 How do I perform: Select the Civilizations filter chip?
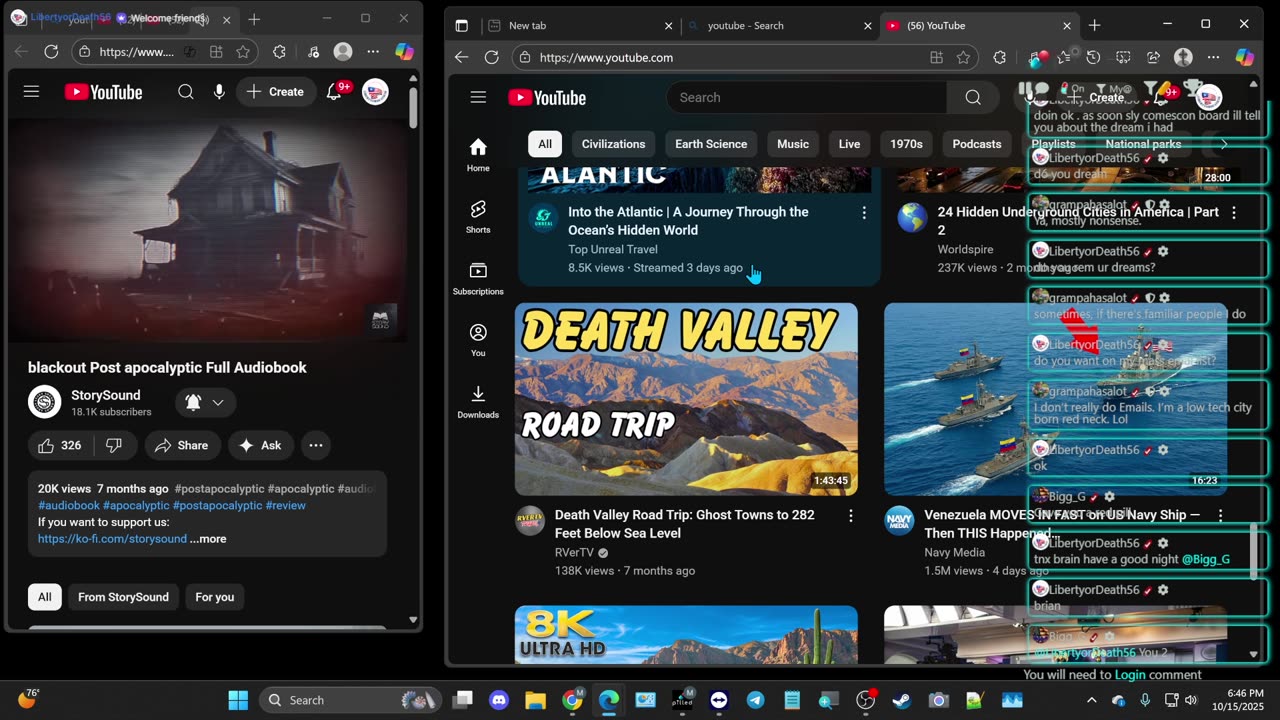pos(613,144)
